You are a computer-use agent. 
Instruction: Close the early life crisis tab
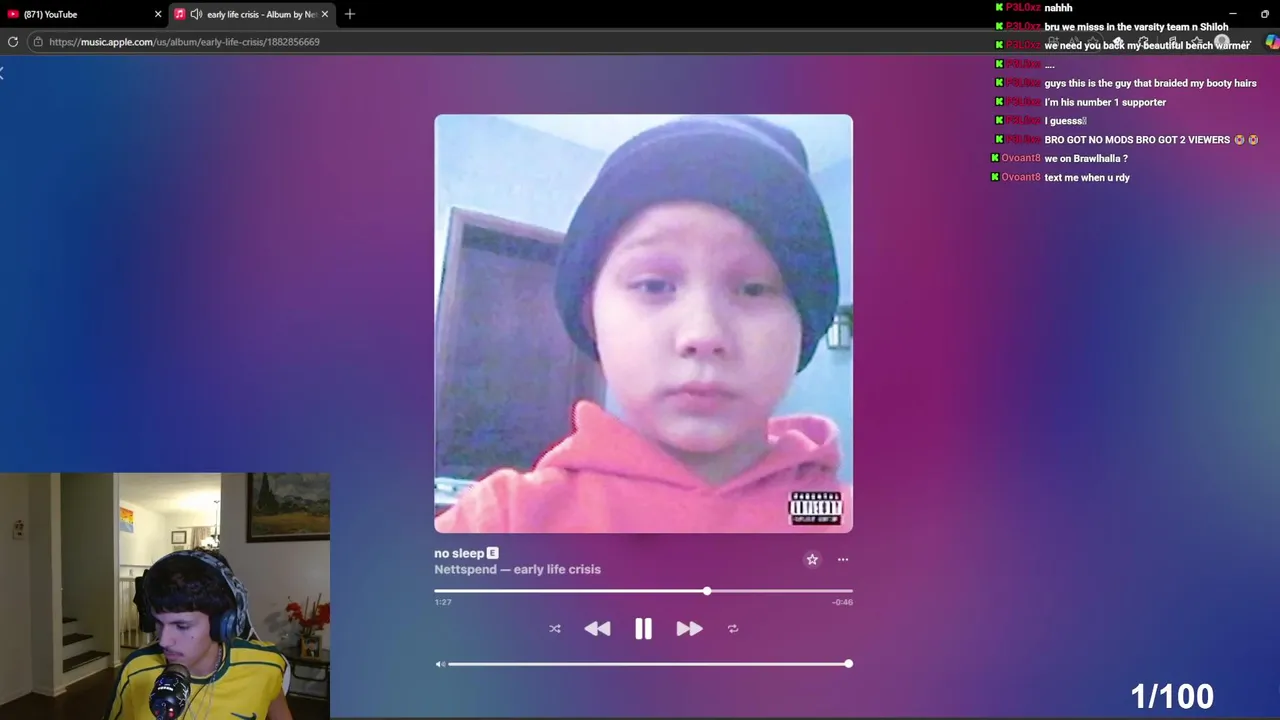[325, 14]
